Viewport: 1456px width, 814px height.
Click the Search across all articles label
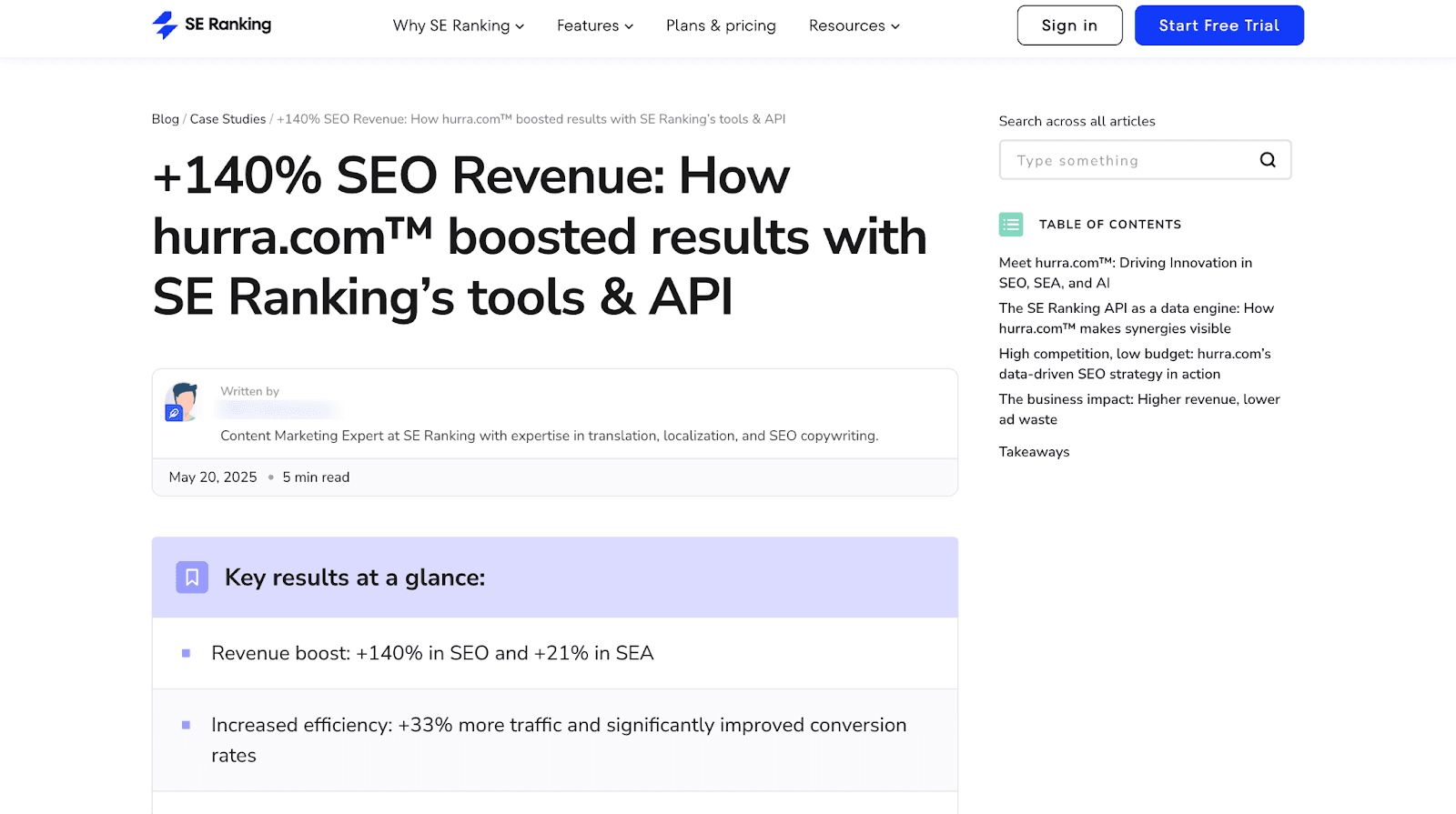[x=1077, y=121]
